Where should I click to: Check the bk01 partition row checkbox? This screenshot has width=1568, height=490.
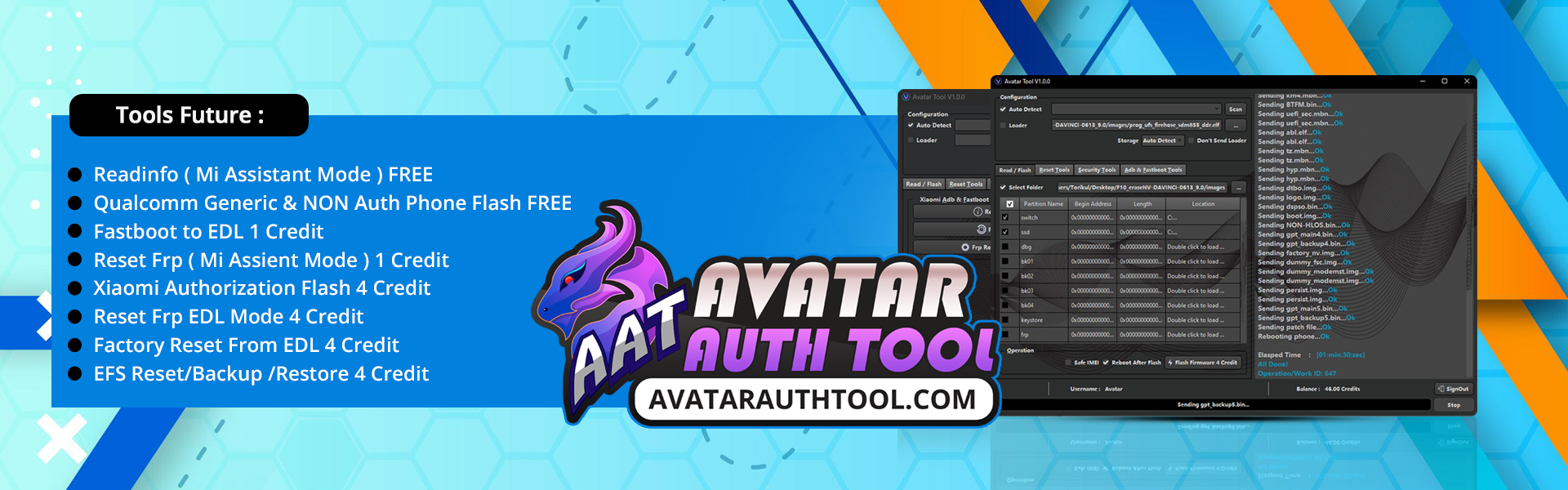tap(1005, 261)
